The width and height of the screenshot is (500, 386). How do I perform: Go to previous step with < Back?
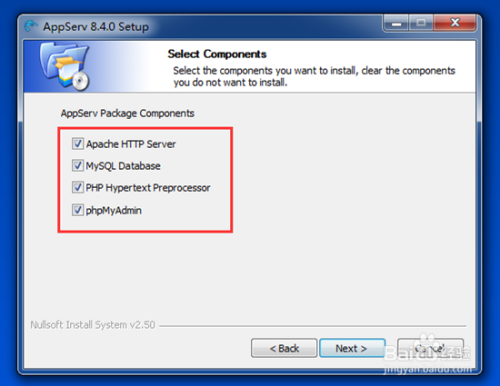click(x=284, y=348)
